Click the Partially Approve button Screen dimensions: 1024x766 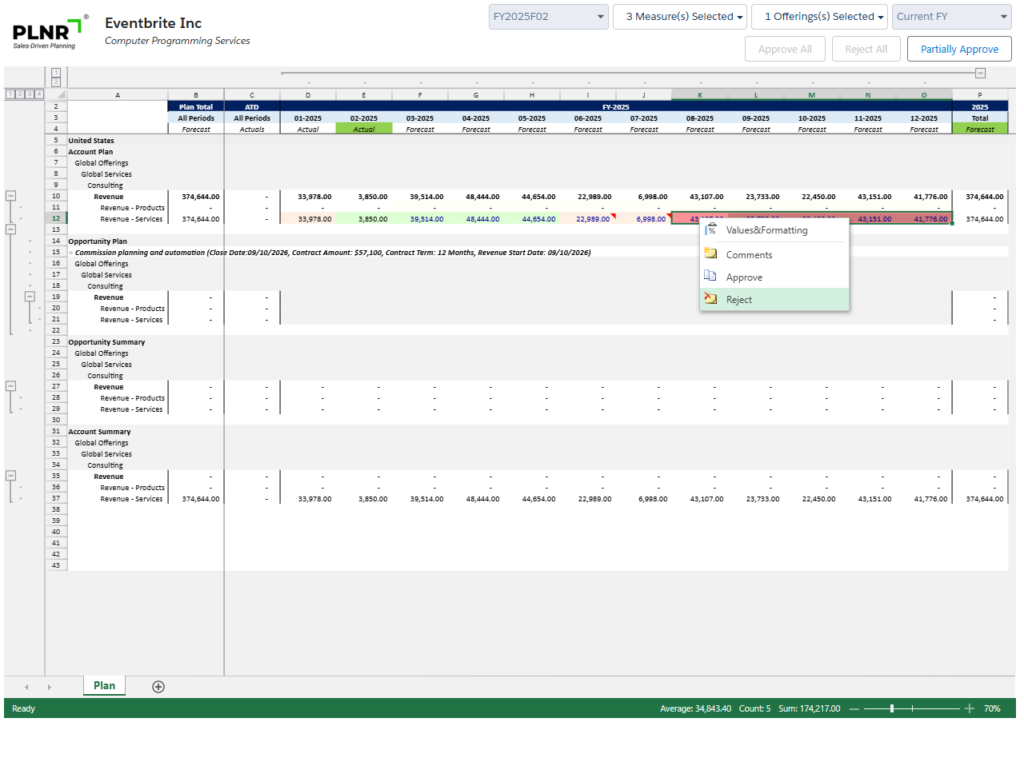[959, 49]
